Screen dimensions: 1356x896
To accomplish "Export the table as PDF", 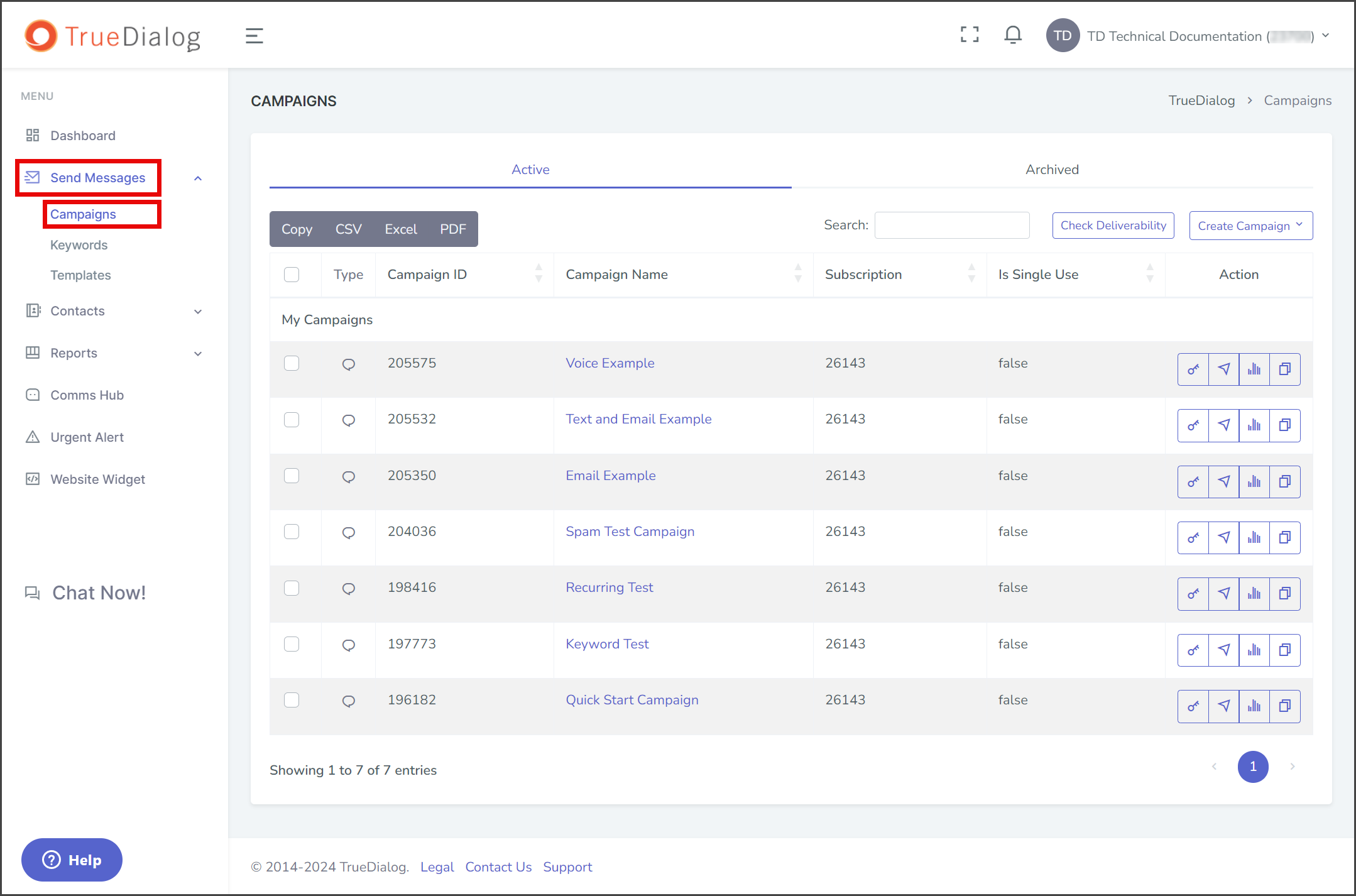I will (x=453, y=229).
